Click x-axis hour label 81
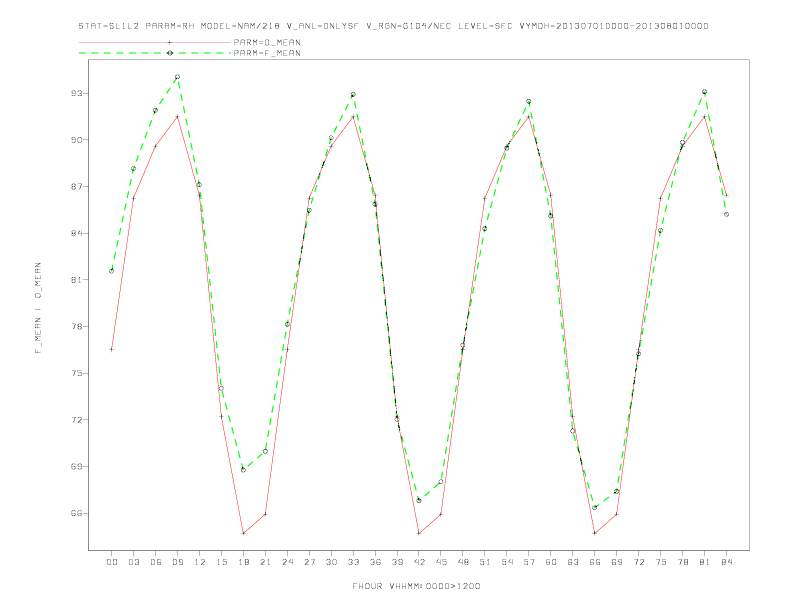Viewport: 792px width, 612px height. (705, 562)
